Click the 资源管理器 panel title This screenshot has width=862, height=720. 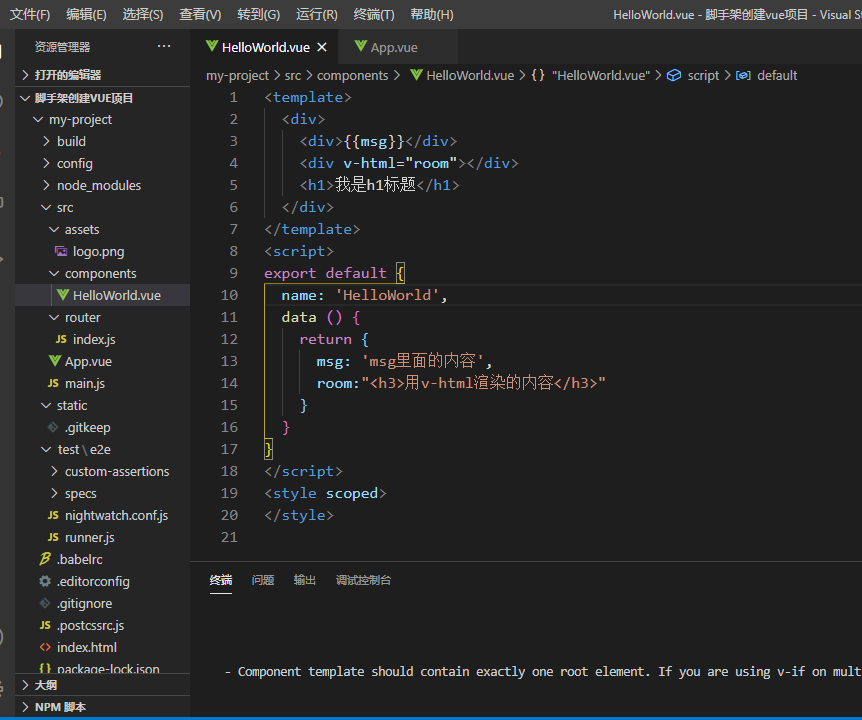click(62, 47)
